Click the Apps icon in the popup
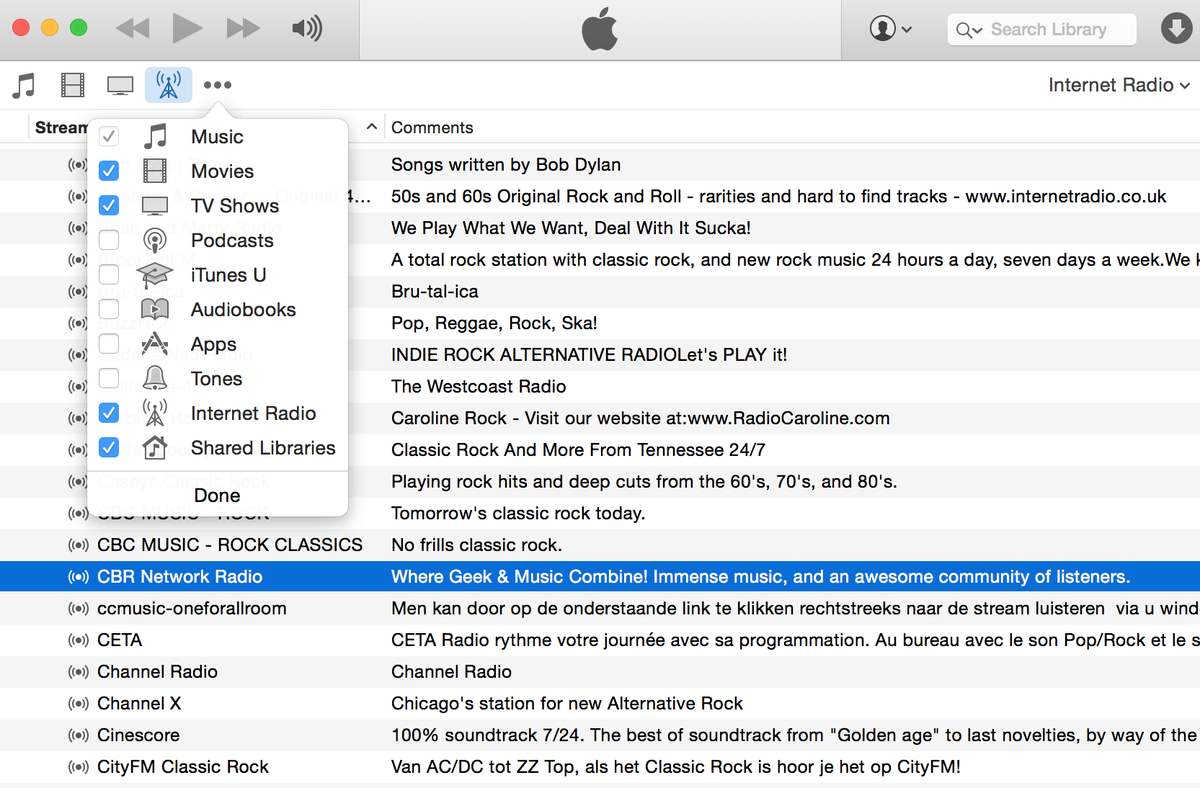The image size is (1200, 788). click(155, 344)
